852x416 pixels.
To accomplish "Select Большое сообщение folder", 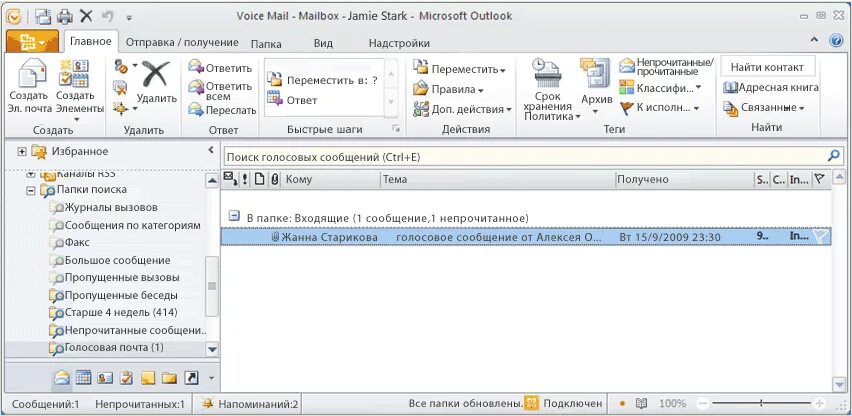I will (110, 260).
